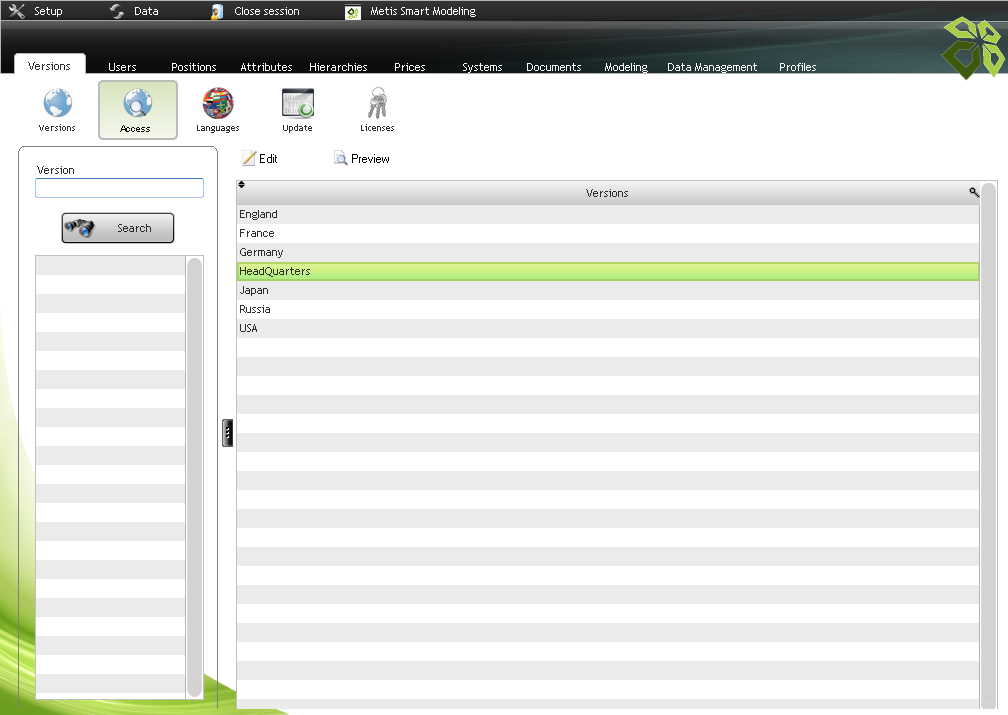Viewport: 1008px width, 715px height.
Task: Click Close session
Action: tap(256, 11)
